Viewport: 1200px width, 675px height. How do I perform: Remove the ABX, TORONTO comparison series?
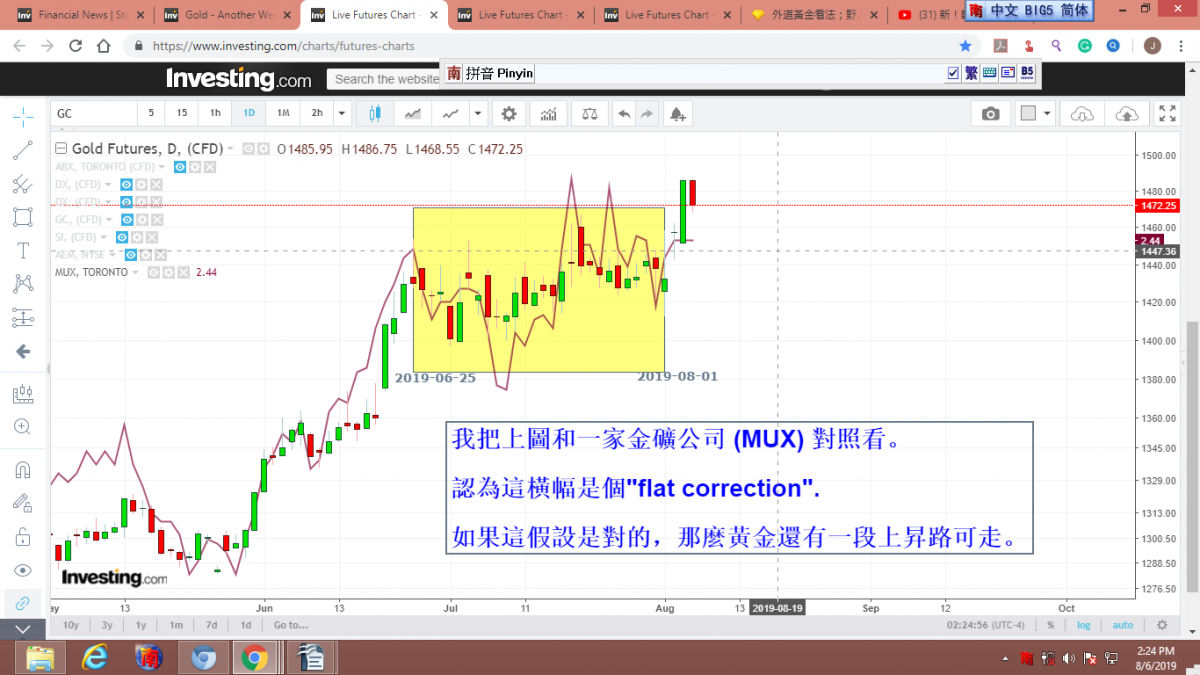210,167
